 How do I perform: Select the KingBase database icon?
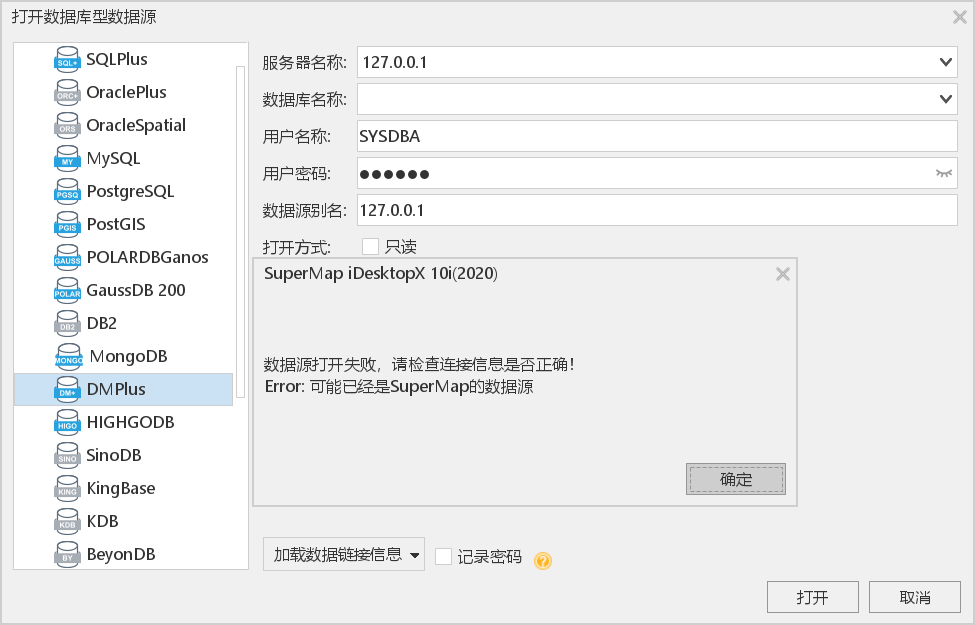click(67, 488)
